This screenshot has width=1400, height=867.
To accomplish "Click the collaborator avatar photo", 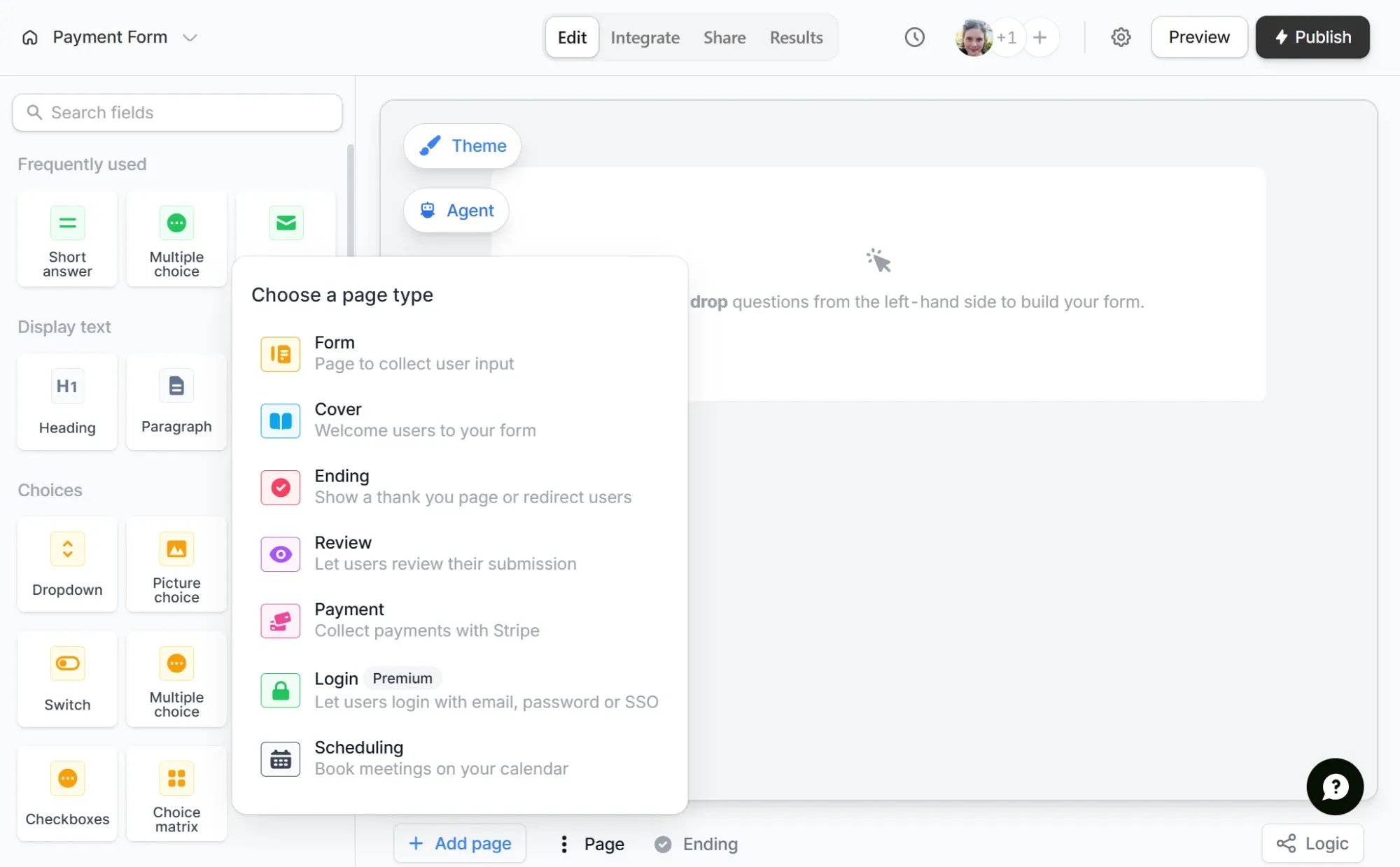I will [974, 37].
